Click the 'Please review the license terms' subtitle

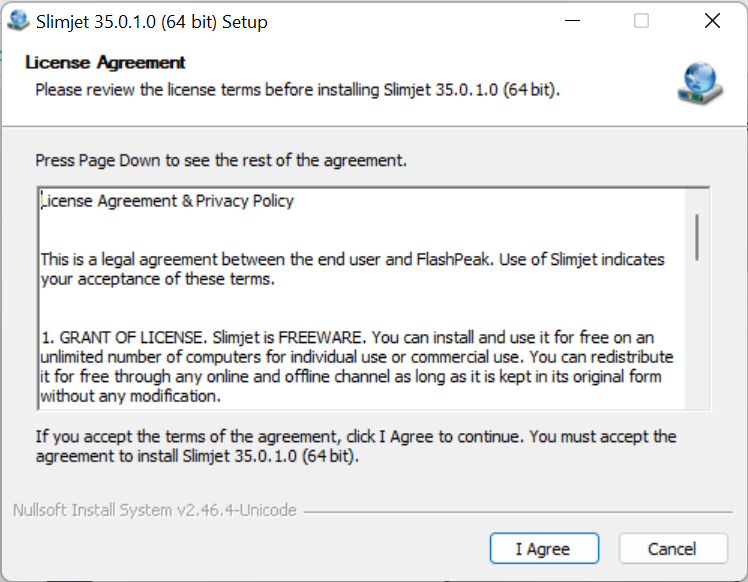[297, 90]
